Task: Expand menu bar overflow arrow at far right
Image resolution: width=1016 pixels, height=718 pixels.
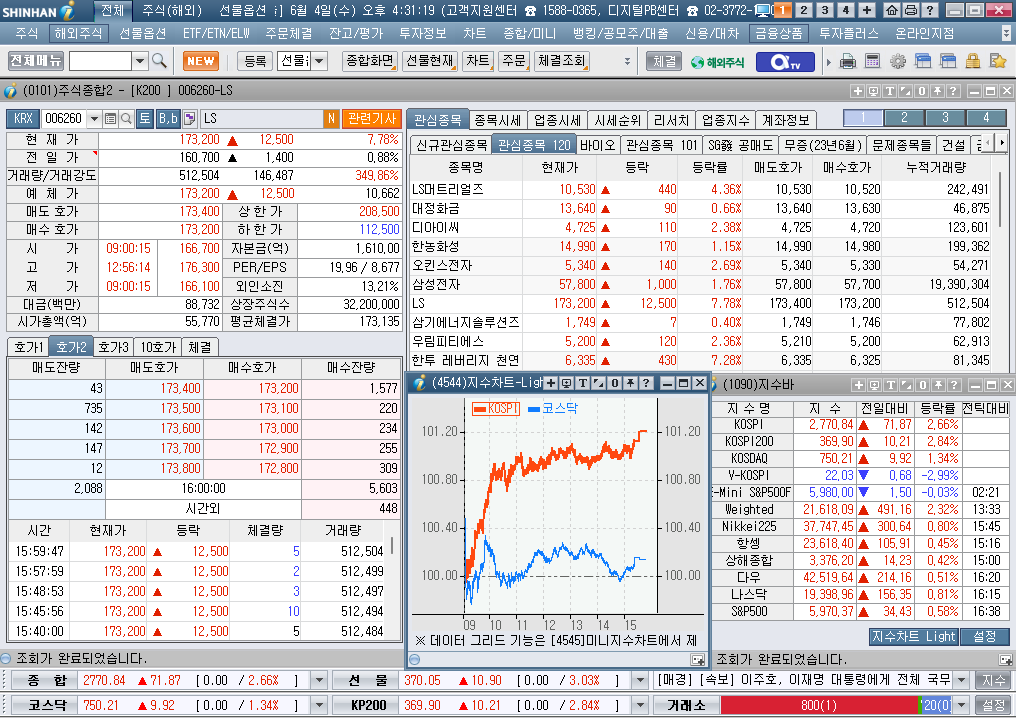Action: coord(1006,33)
